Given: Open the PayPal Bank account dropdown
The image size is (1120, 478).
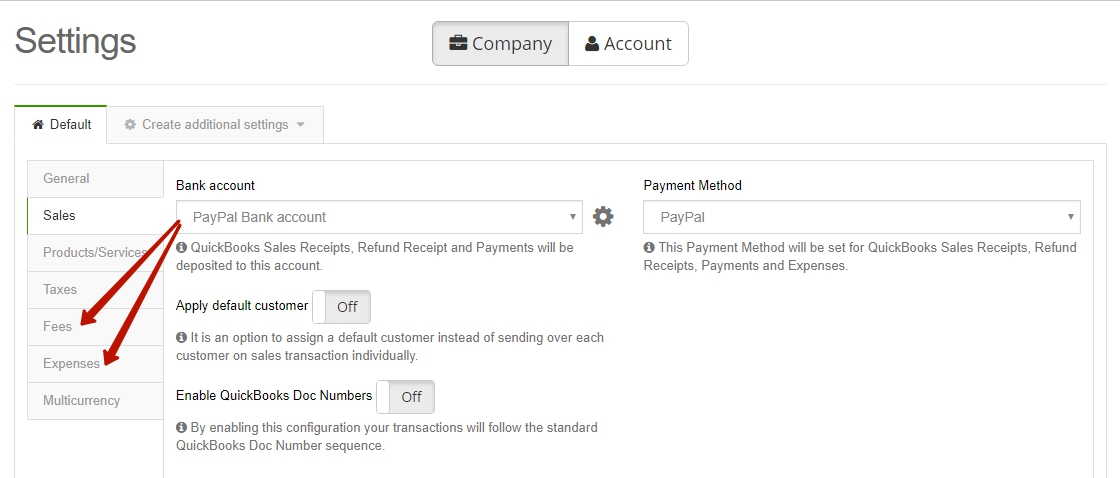Looking at the screenshot, I should [379, 216].
